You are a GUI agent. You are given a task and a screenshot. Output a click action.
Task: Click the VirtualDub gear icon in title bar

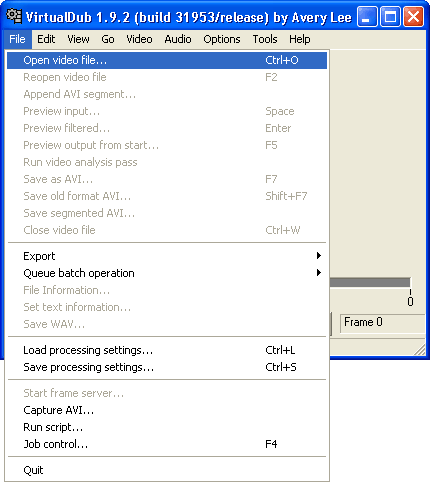[14, 16]
